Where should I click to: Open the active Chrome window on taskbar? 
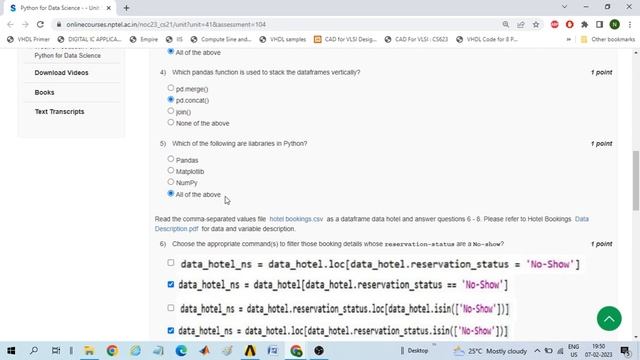point(296,351)
